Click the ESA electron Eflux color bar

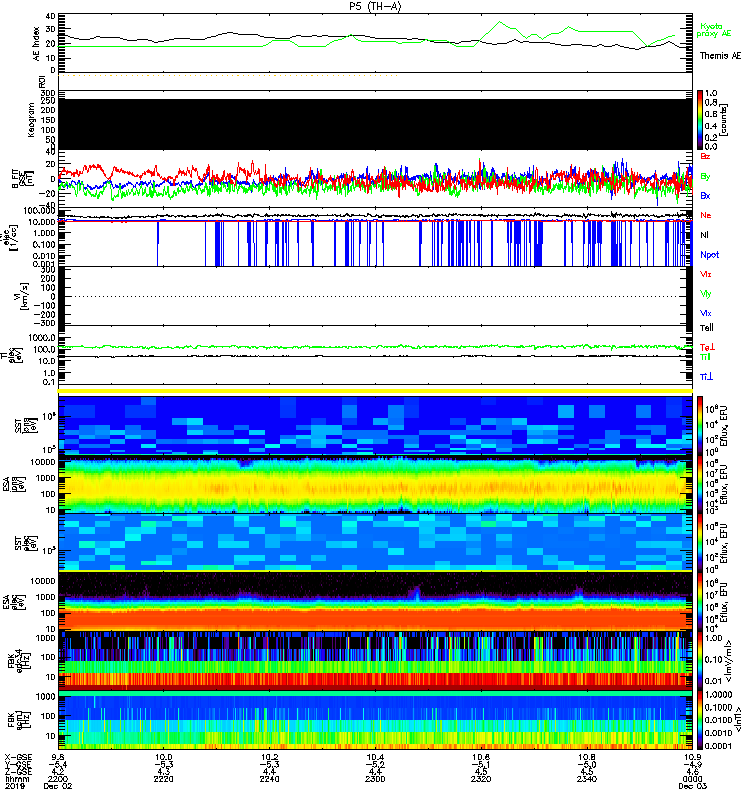[700, 601]
